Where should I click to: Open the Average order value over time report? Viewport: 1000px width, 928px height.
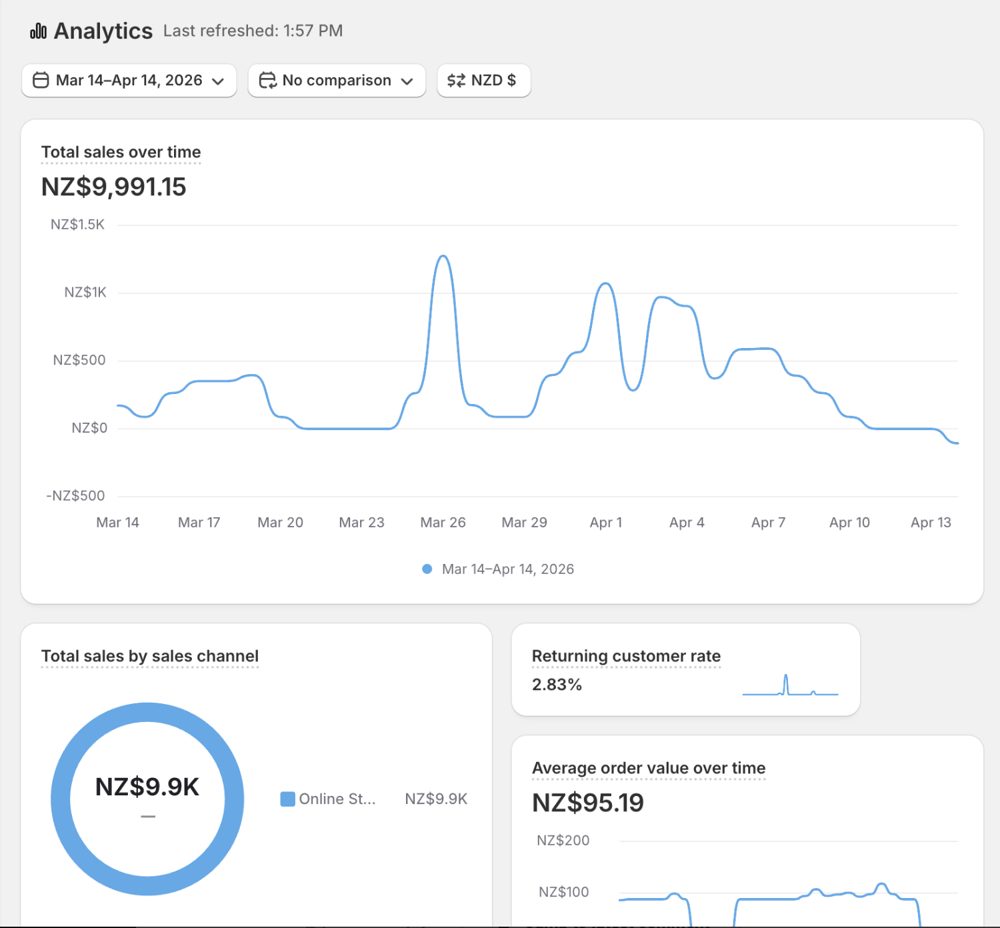point(649,768)
